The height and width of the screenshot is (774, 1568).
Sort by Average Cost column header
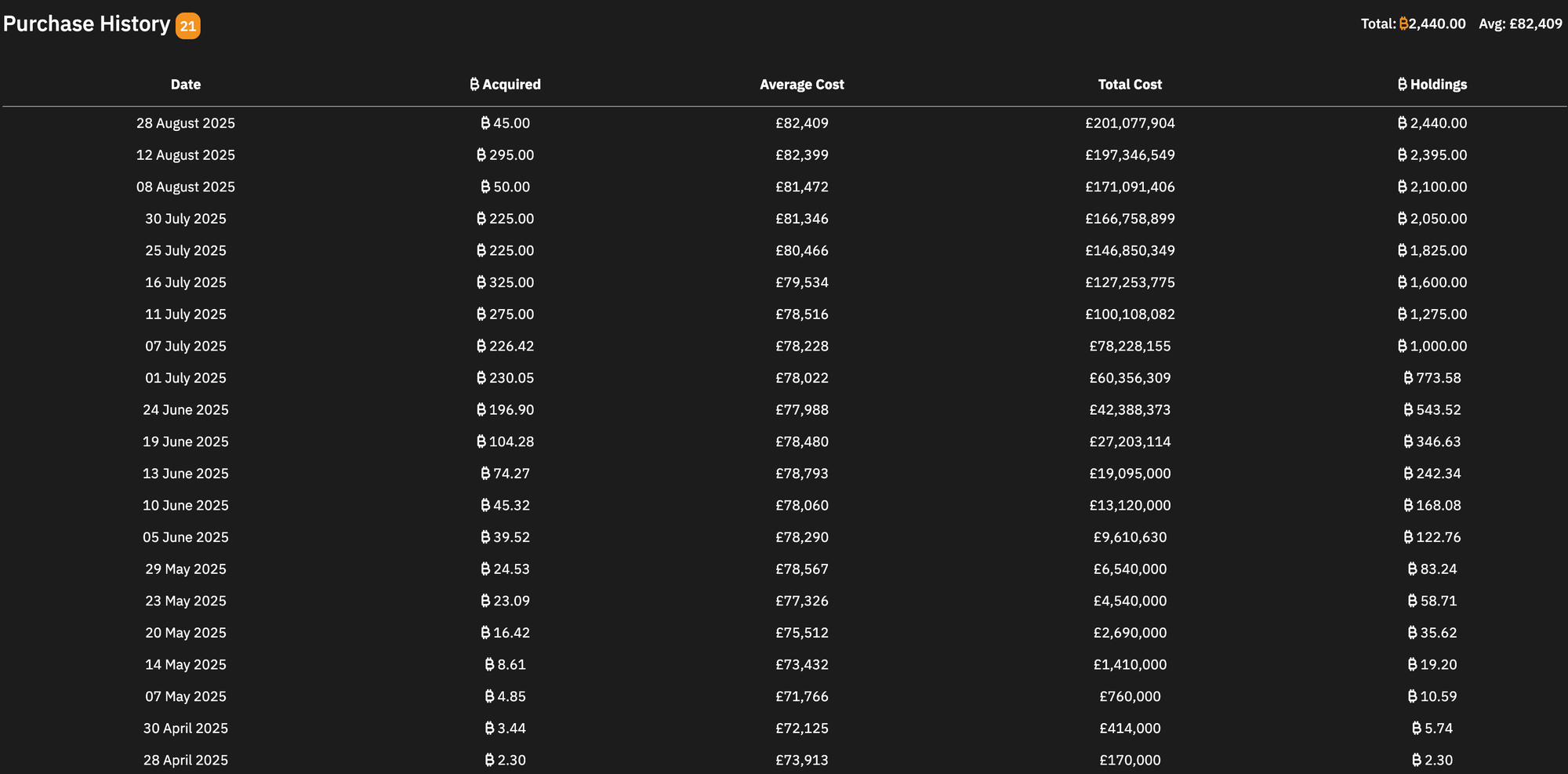tap(801, 85)
